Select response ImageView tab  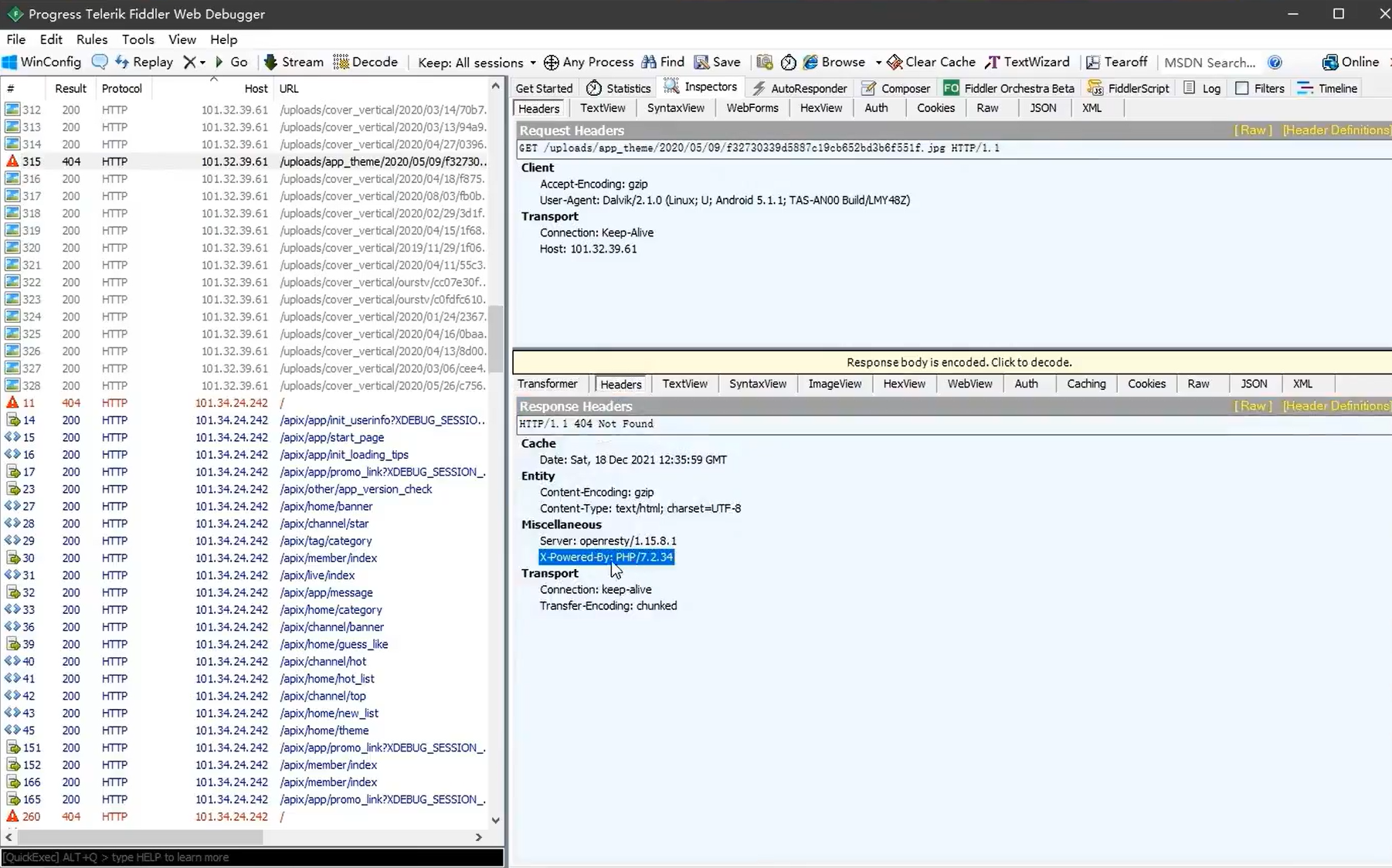point(834,384)
